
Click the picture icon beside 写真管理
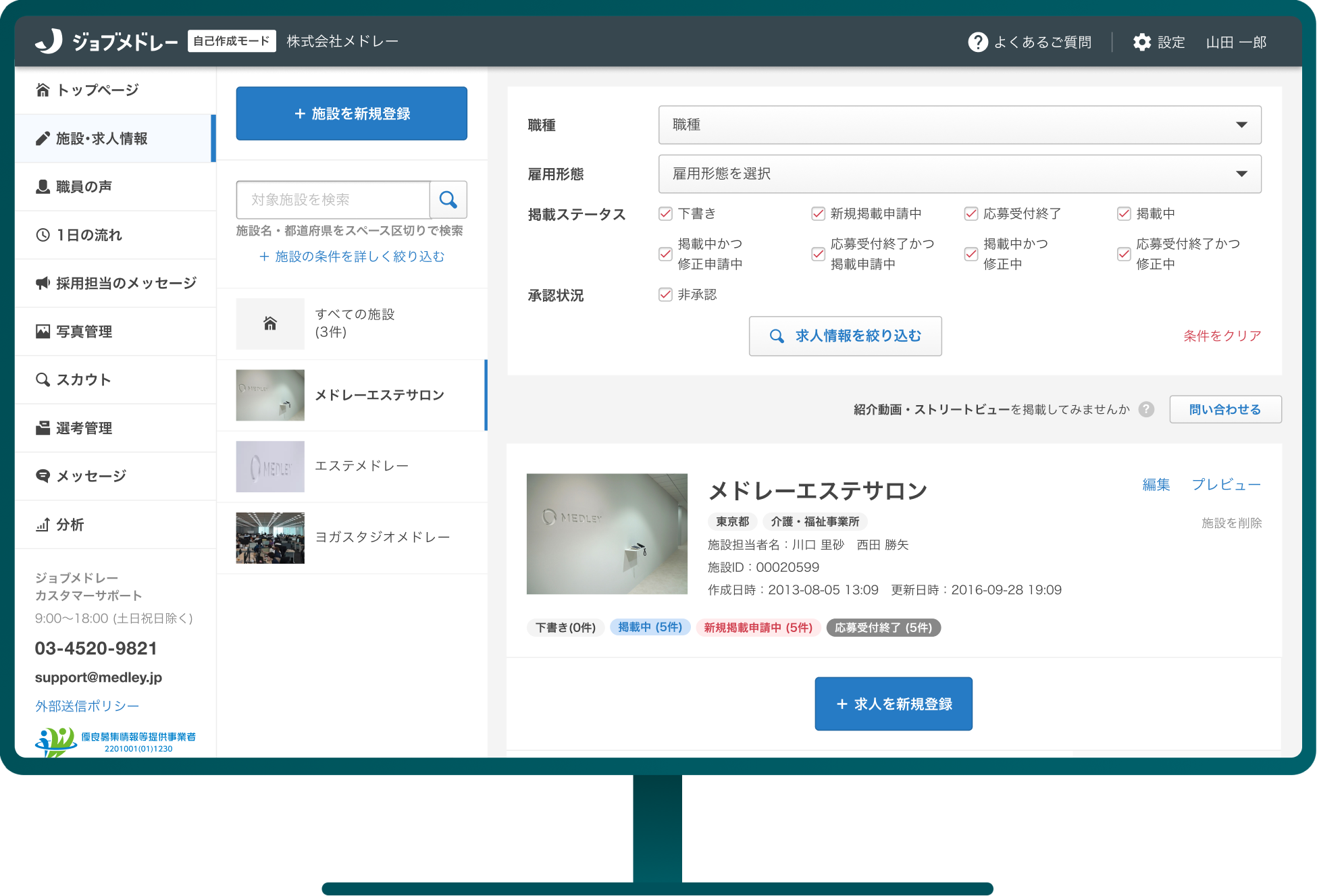(43, 331)
